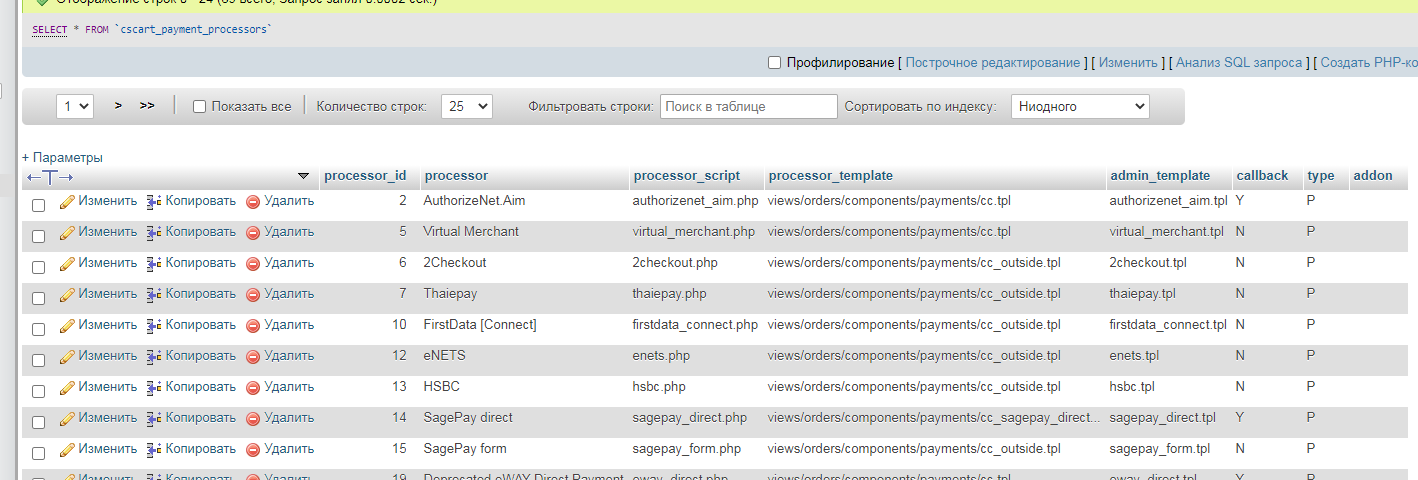Screen dimensions: 1418x480
Task: Sort by admin_template column header
Action: [x=1160, y=175]
